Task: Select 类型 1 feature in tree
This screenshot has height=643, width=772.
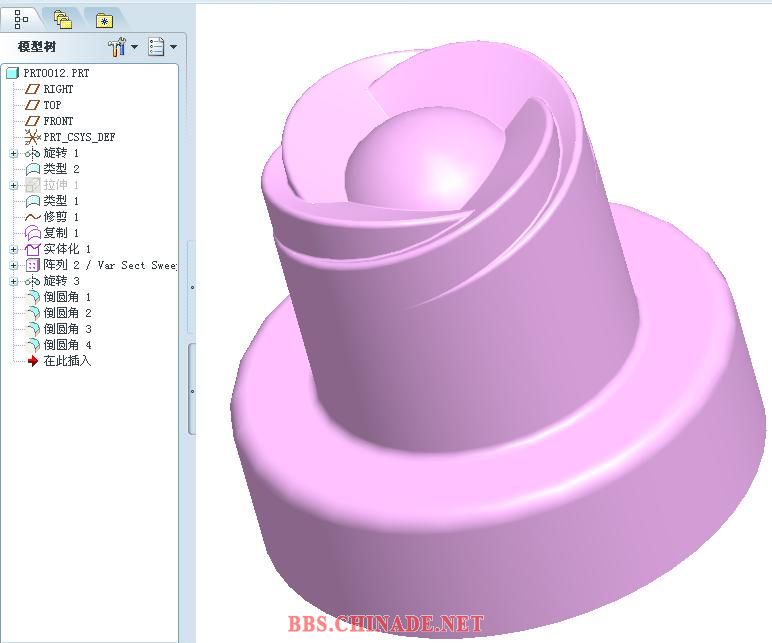Action: pos(61,201)
